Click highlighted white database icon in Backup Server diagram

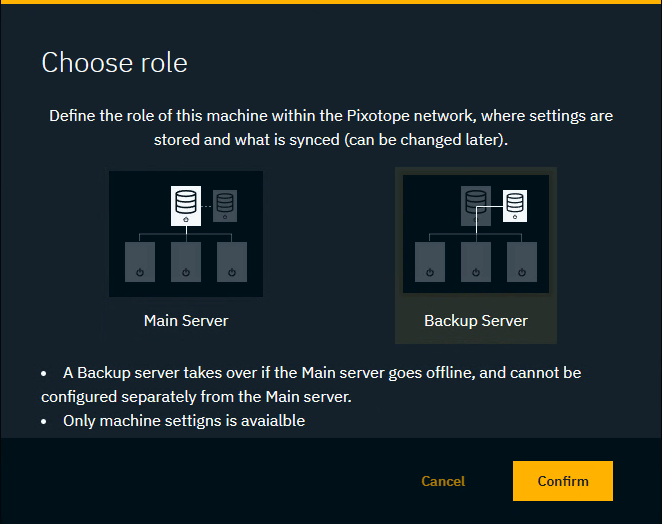point(515,204)
